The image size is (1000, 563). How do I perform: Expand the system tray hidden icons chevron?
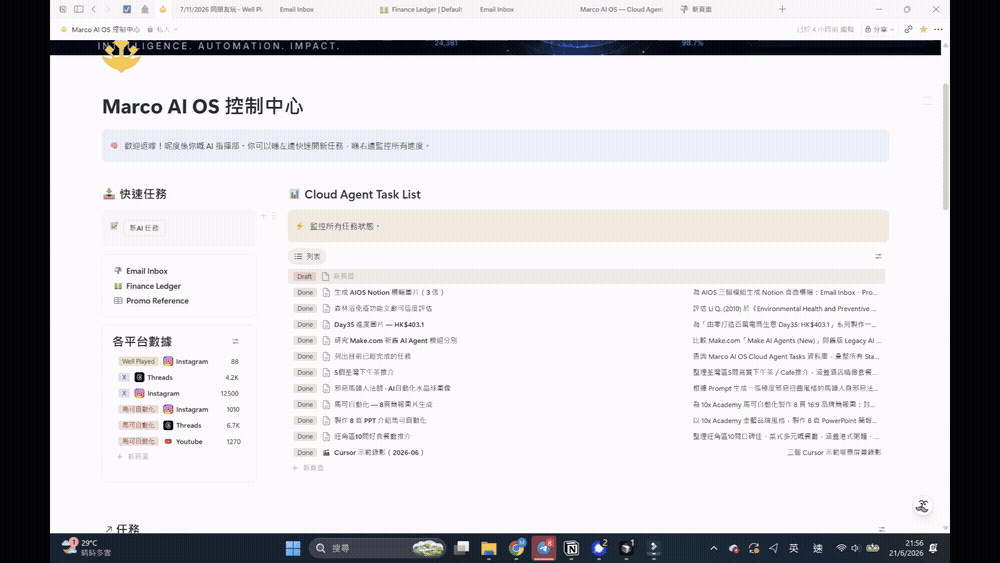click(714, 548)
